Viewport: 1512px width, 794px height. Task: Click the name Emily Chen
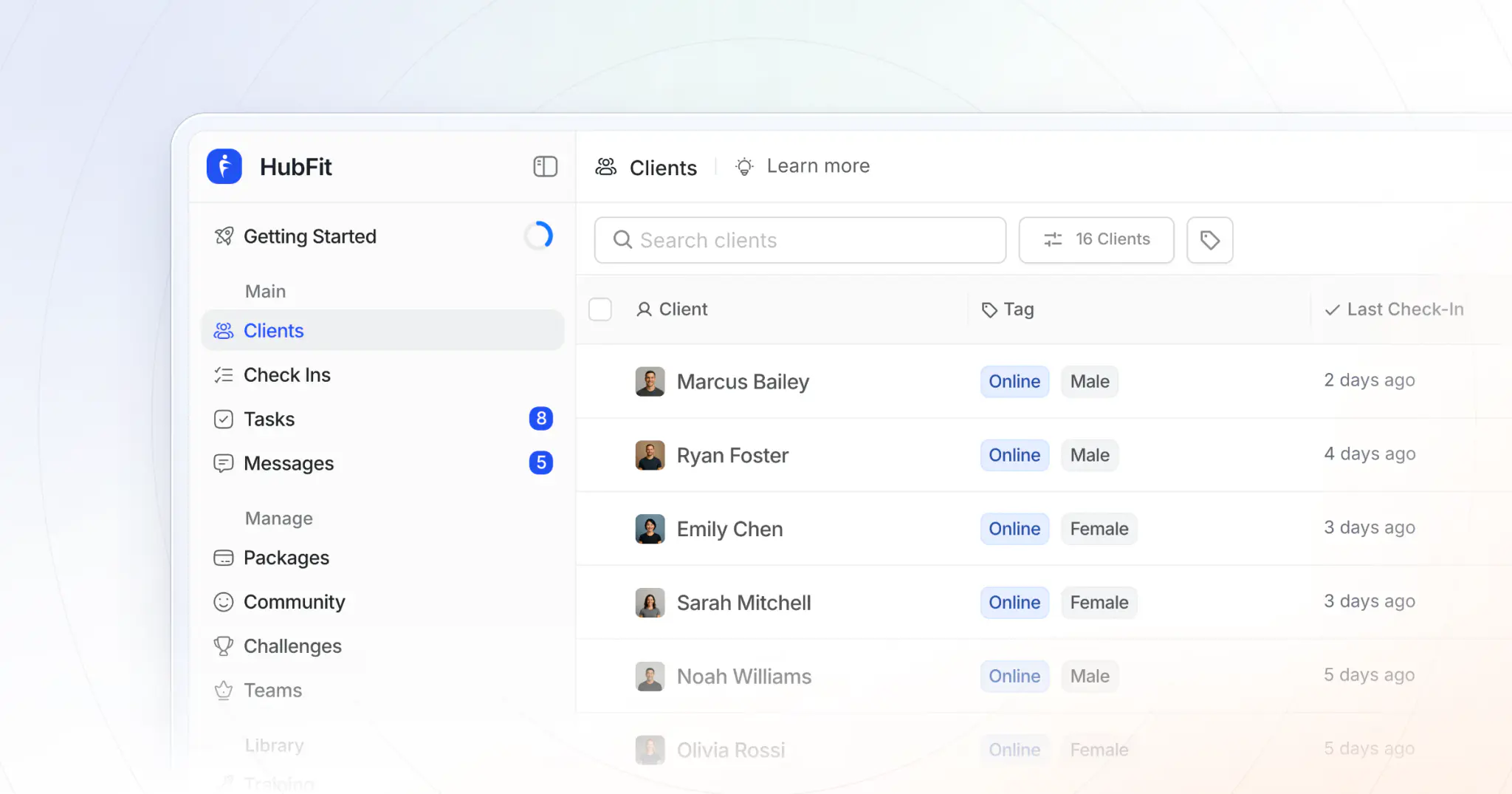tap(729, 530)
